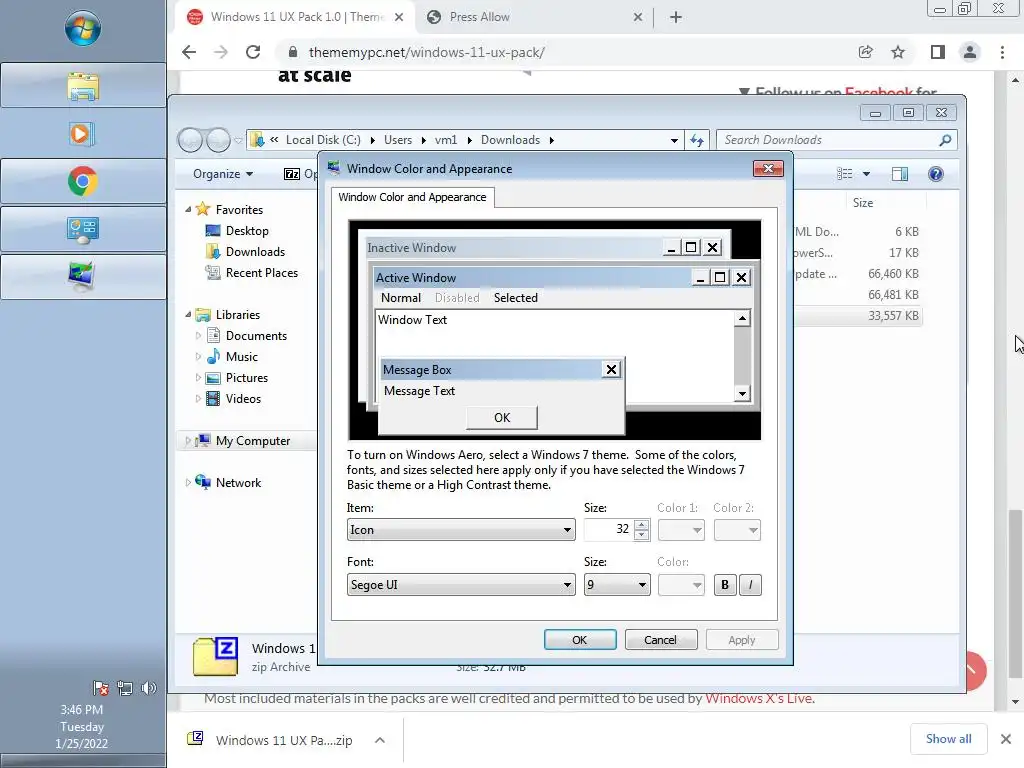Open File Explorer from the taskbar
Screen dimensions: 1024x768
(x=83, y=86)
